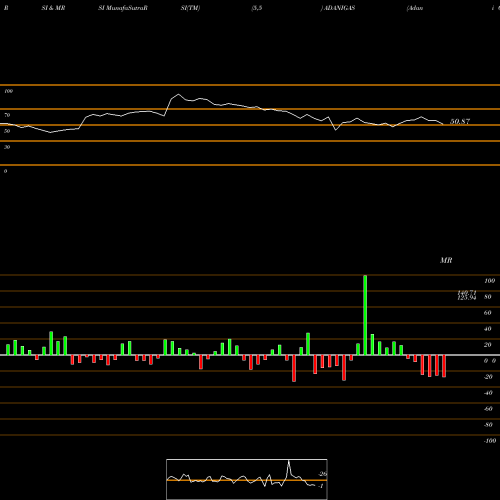
Task: Click the -1 label in mini chart
Action: click(321, 486)
